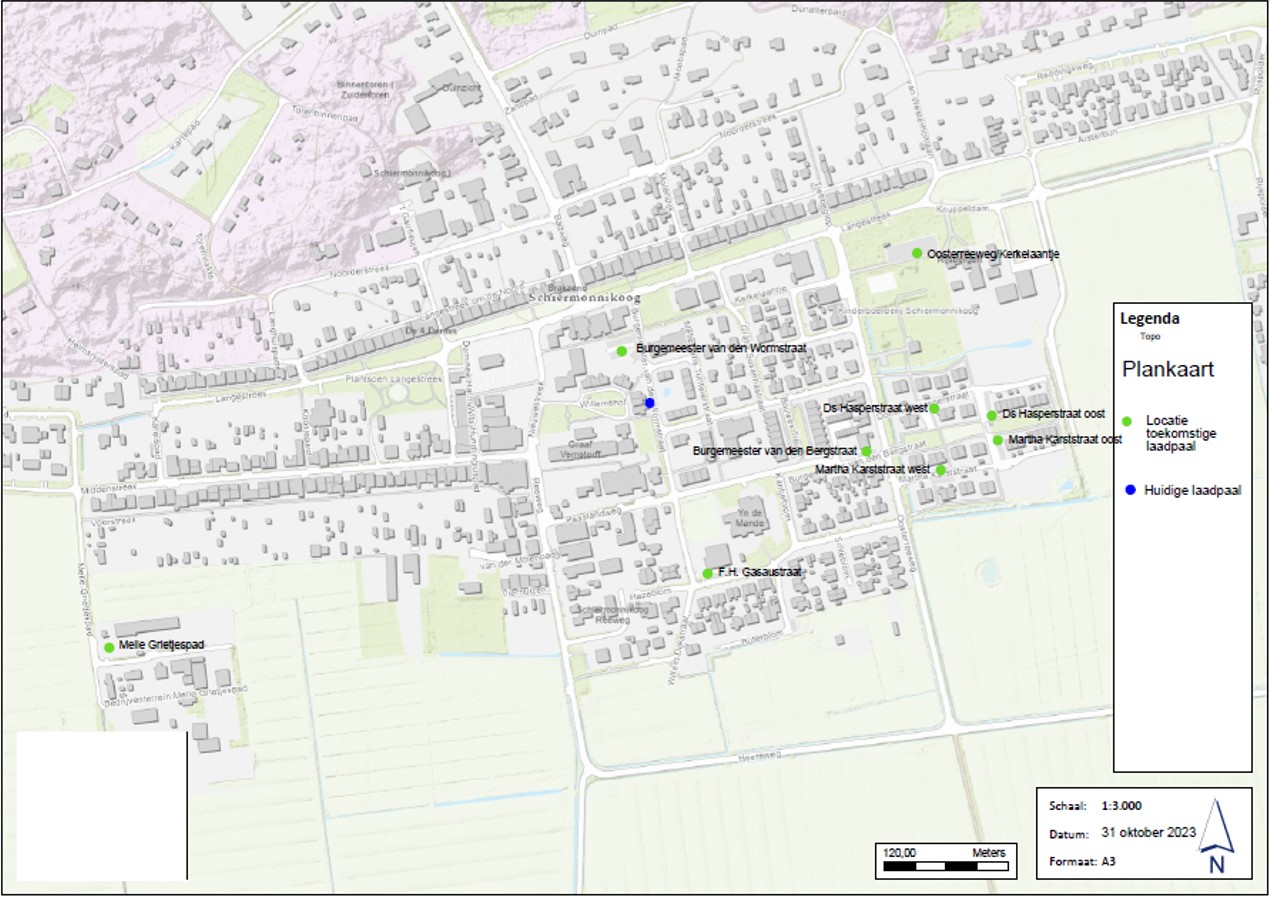Click the north arrow compass symbol
1270x897 pixels.
pyautogui.click(x=1217, y=836)
